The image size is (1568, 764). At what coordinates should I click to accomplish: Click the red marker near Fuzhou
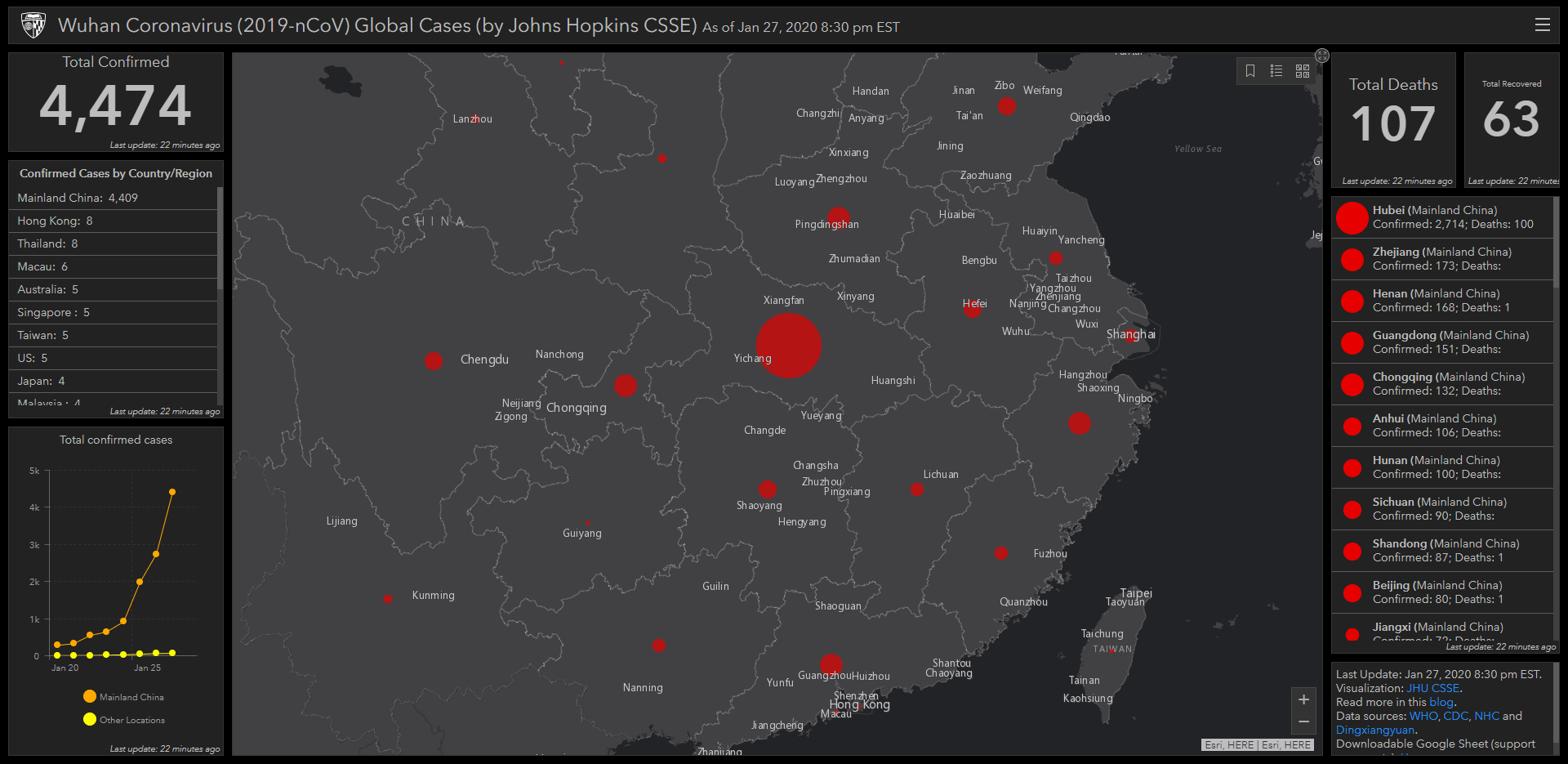(1001, 553)
